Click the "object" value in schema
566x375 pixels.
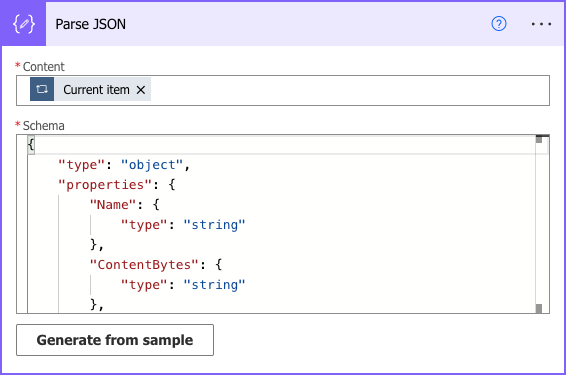[x=152, y=165]
